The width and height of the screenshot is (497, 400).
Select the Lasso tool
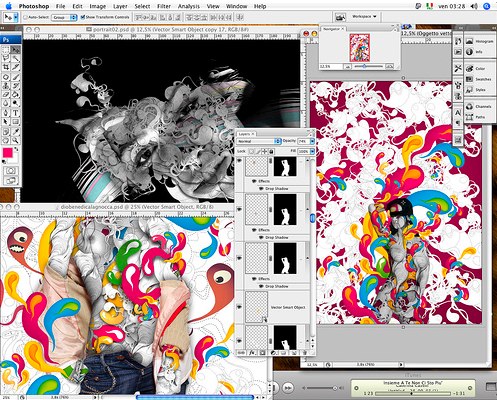(x=6, y=59)
